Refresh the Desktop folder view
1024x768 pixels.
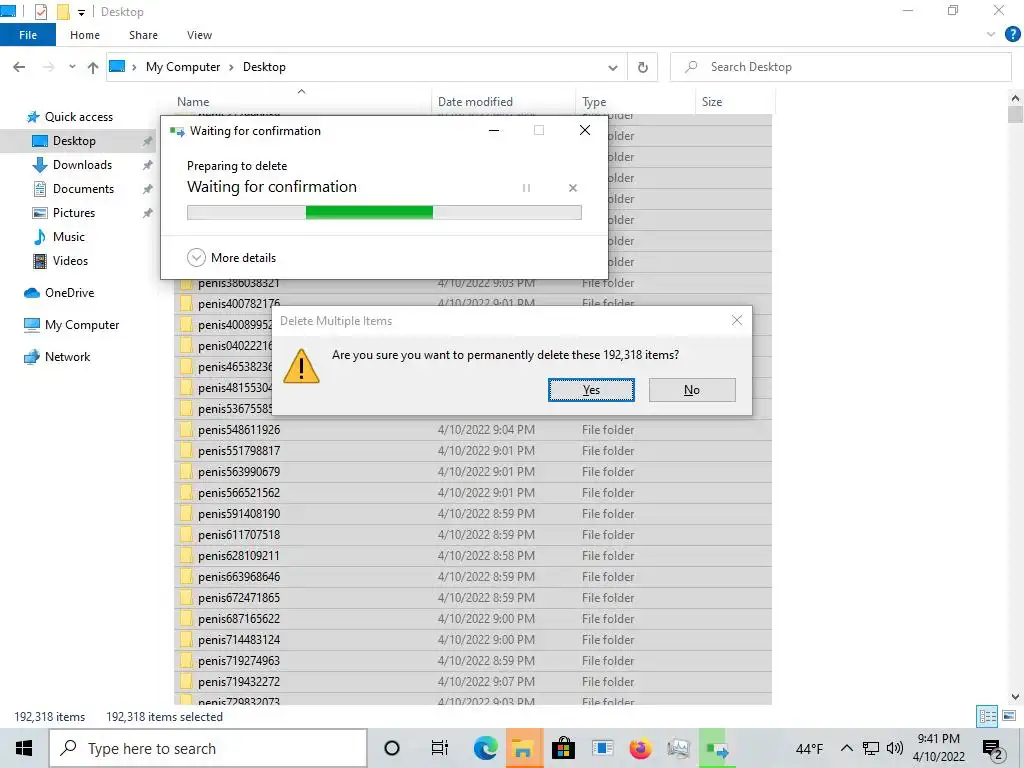point(643,67)
